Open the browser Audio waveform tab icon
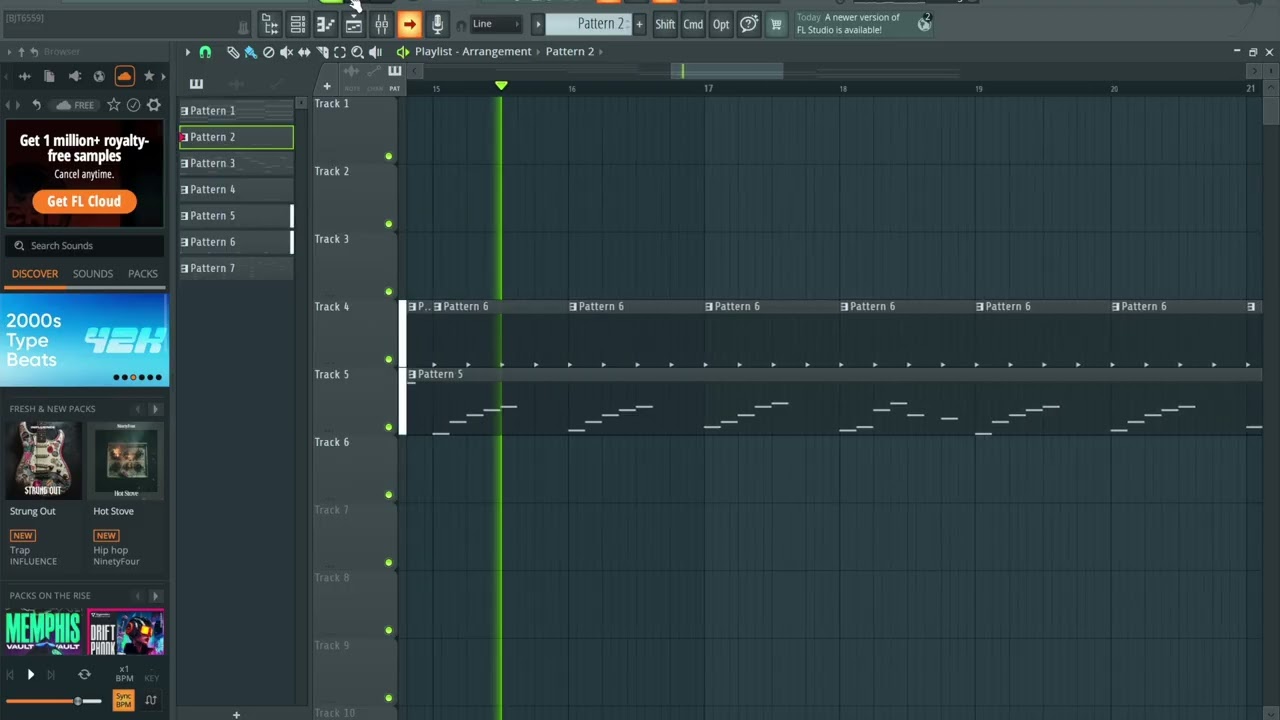This screenshot has height=720, width=1280. 25,76
